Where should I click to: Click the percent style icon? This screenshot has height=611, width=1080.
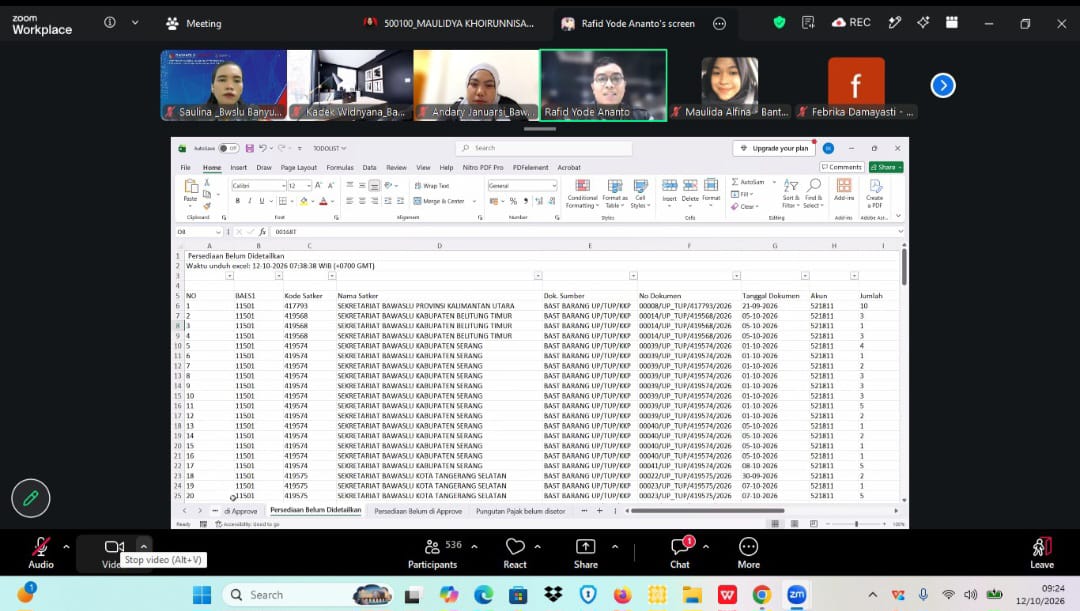coord(513,201)
